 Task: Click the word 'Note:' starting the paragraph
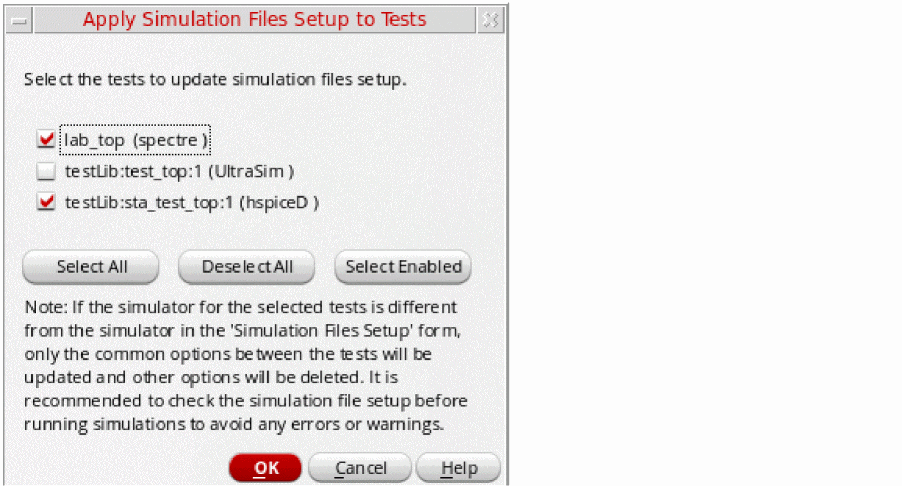tap(42, 306)
